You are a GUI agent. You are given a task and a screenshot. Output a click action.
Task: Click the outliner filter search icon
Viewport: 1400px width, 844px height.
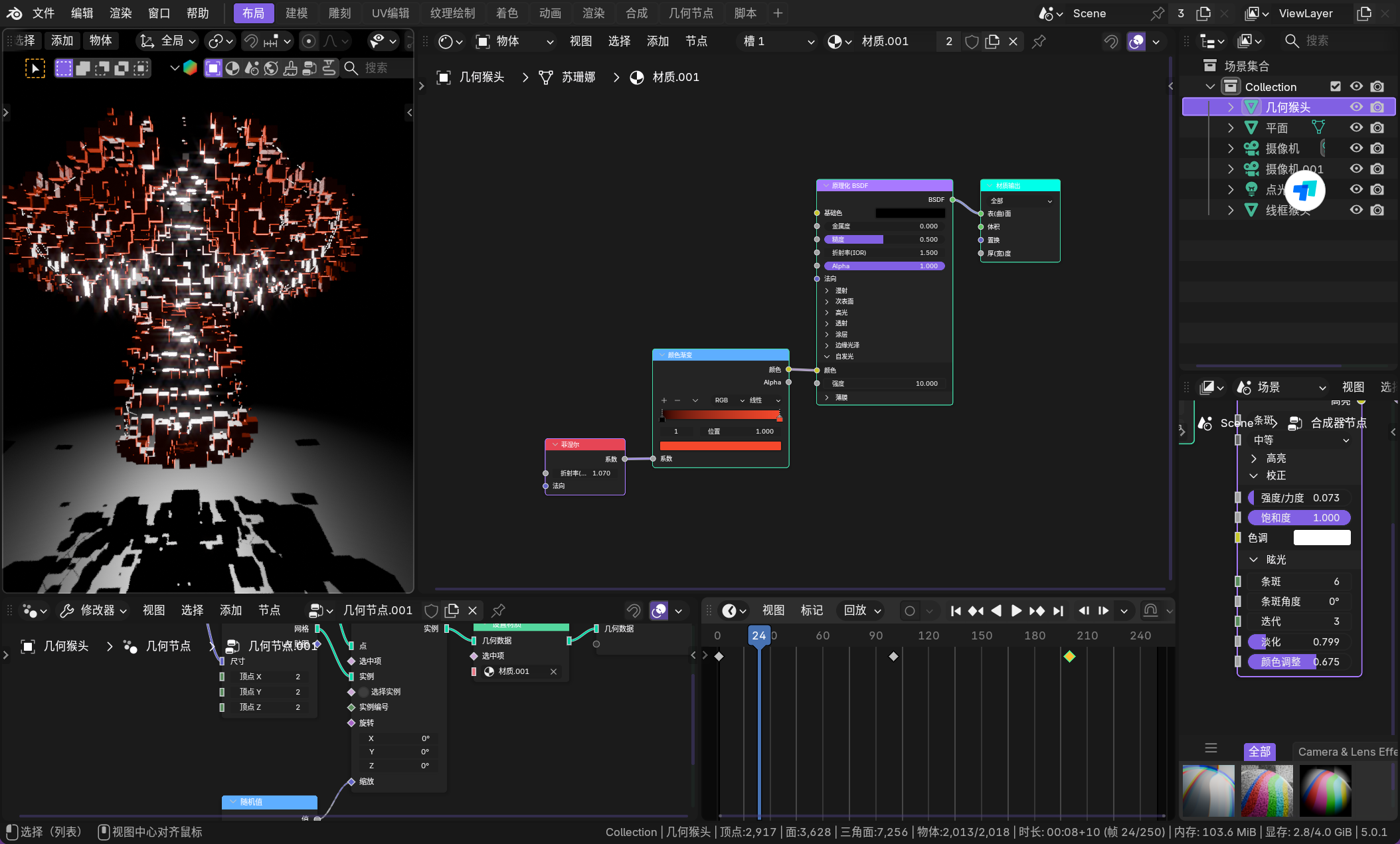[x=1292, y=41]
